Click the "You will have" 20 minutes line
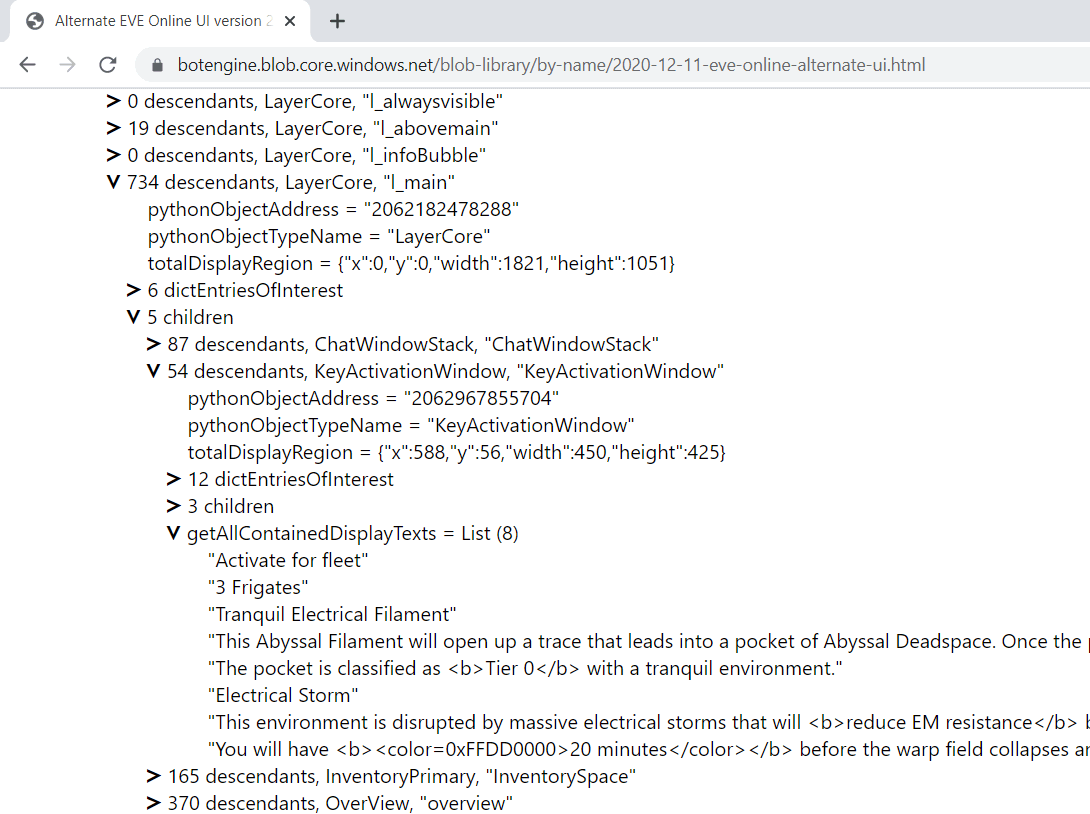Image resolution: width=1090 pixels, height=814 pixels. click(x=649, y=751)
